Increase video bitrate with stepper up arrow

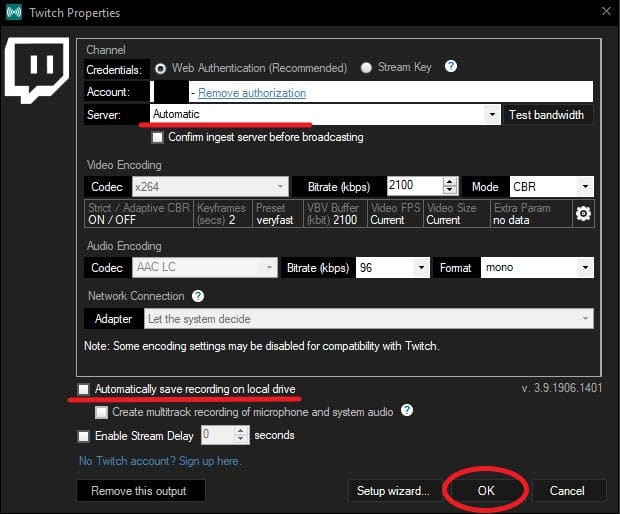tap(450, 182)
